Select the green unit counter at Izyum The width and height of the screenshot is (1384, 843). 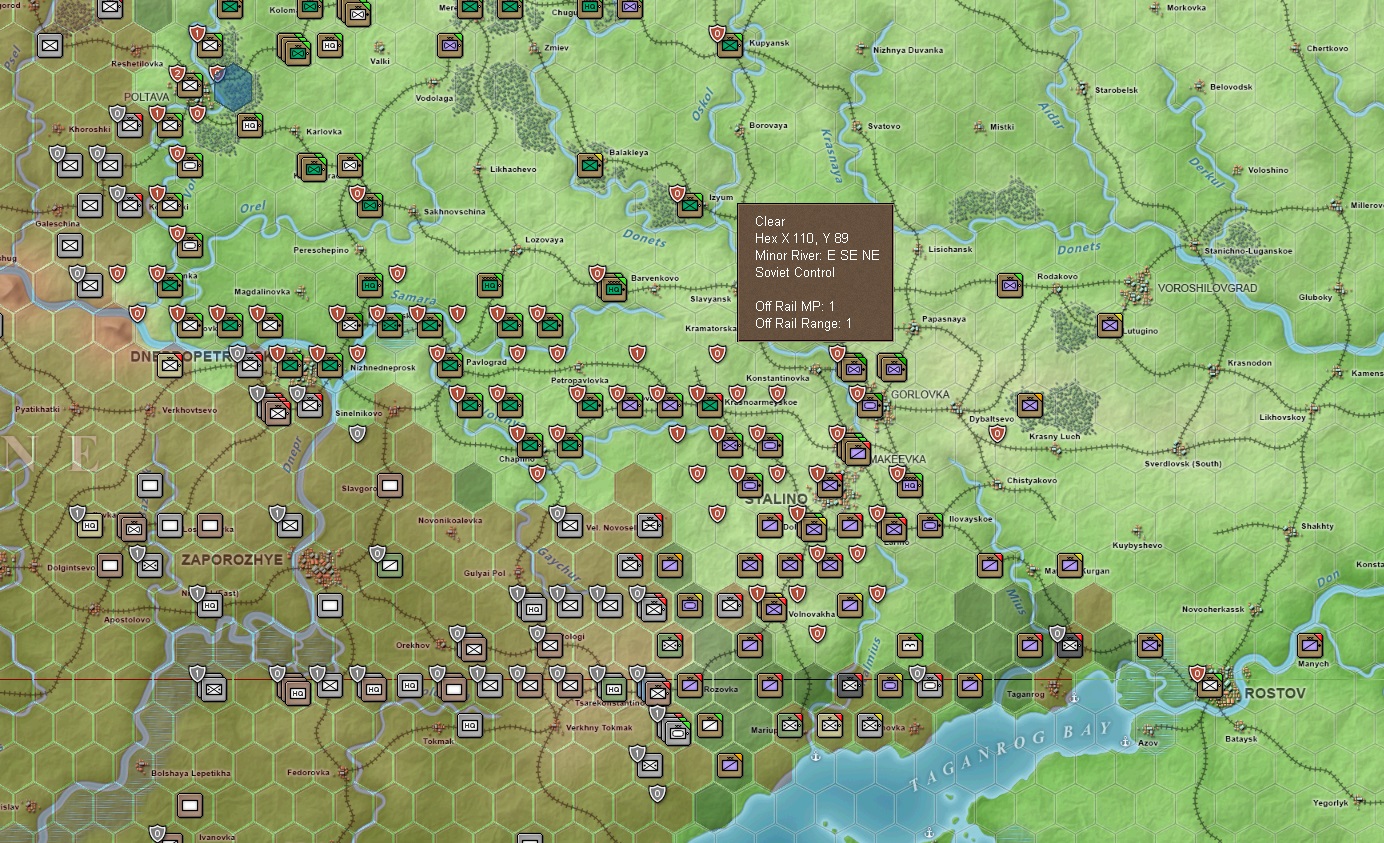click(x=690, y=206)
